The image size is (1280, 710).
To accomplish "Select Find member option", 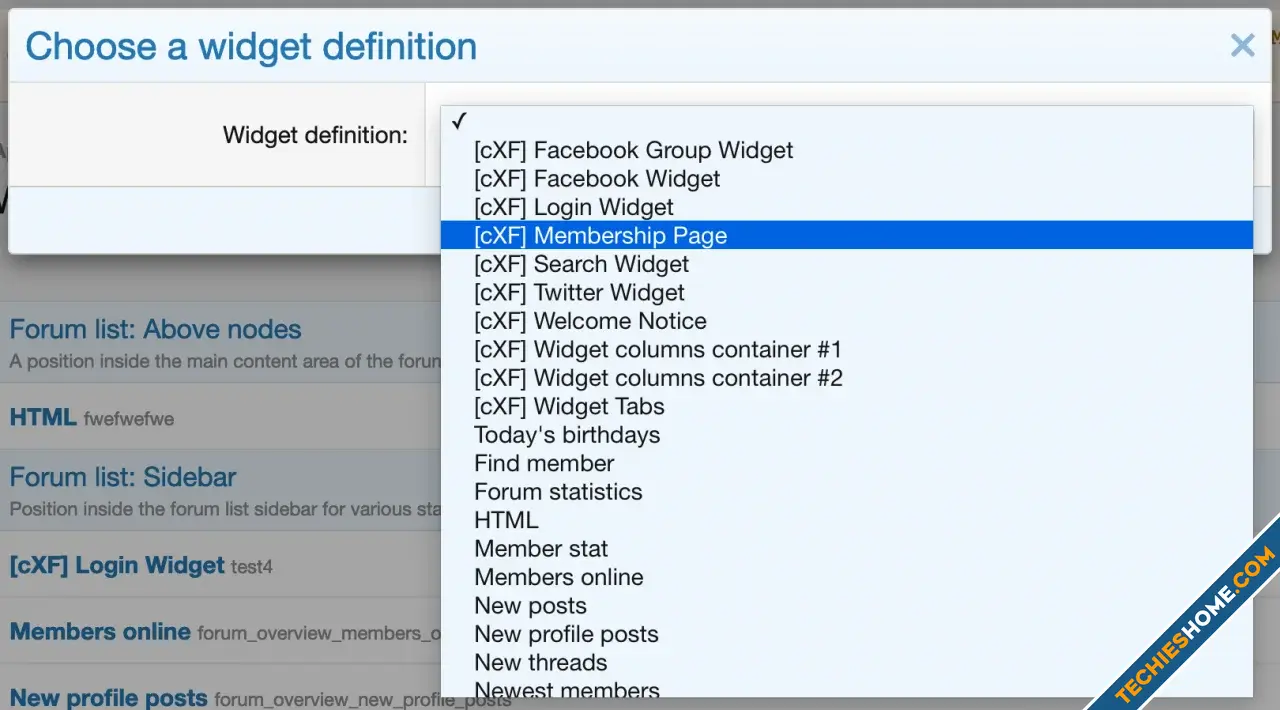I will [x=846, y=463].
